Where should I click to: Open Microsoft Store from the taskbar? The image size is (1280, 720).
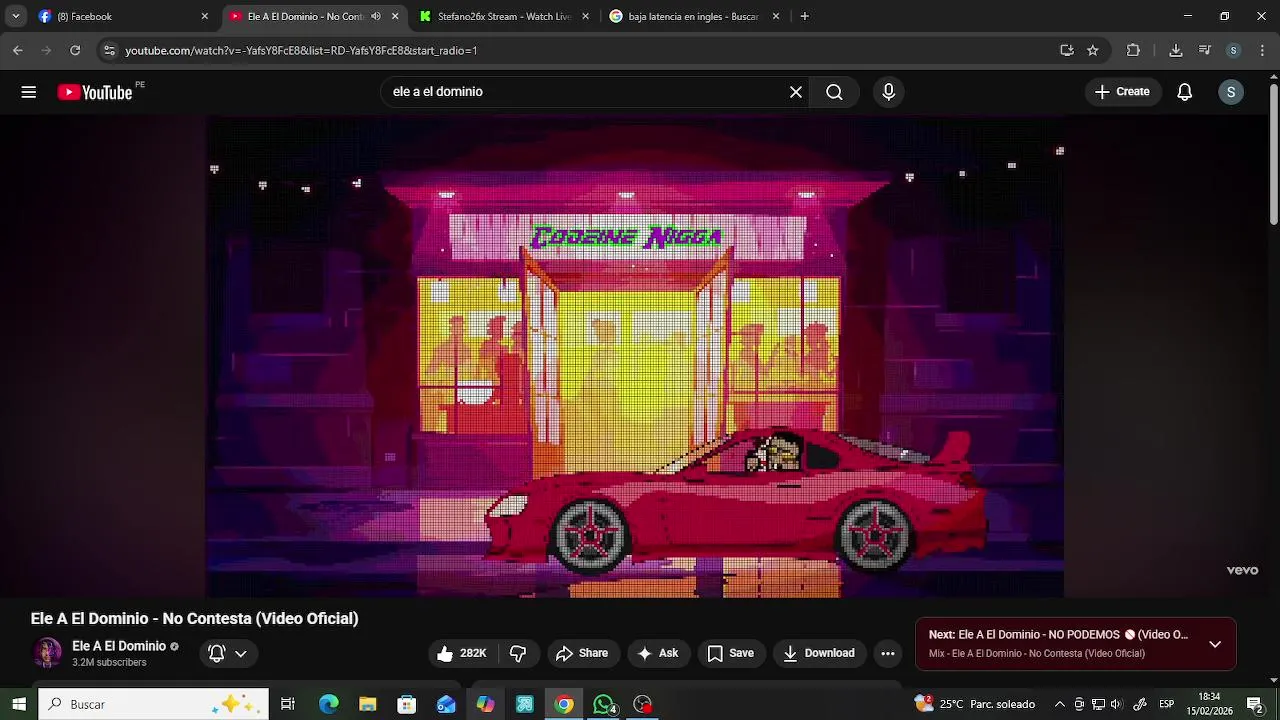(407, 704)
